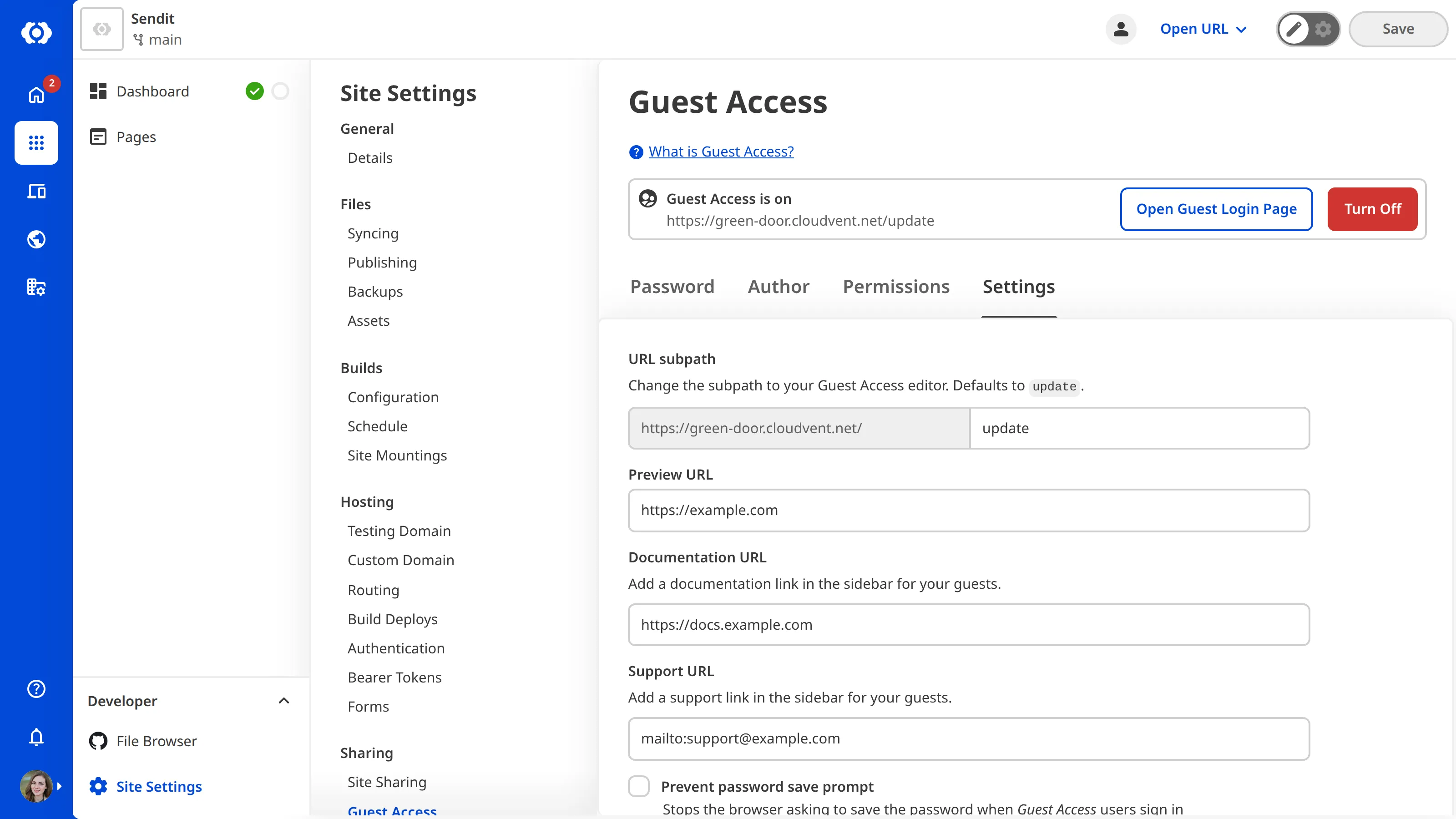Click the Preview URL input field
This screenshot has width=1456, height=819.
point(969,510)
